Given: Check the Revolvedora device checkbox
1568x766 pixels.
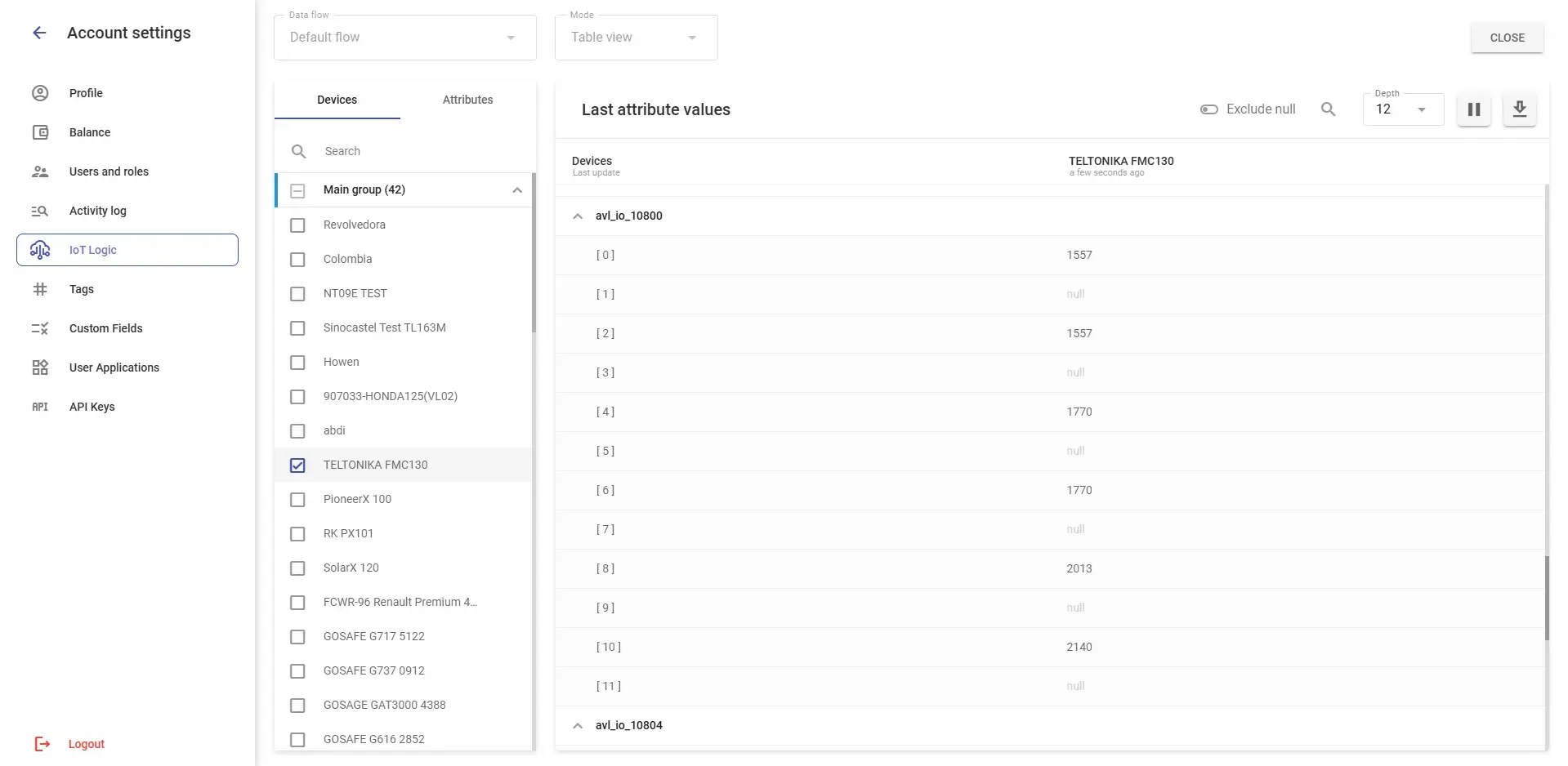Looking at the screenshot, I should (x=297, y=225).
